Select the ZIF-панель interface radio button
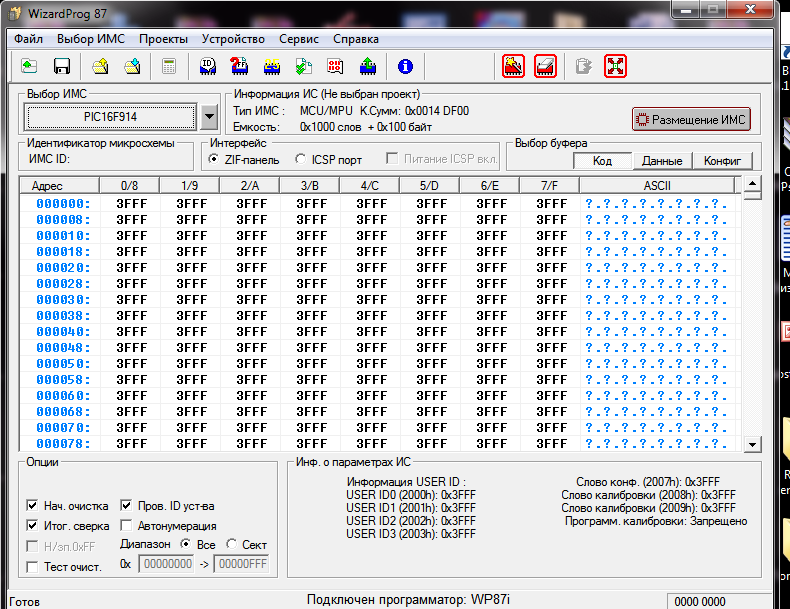 (214, 159)
